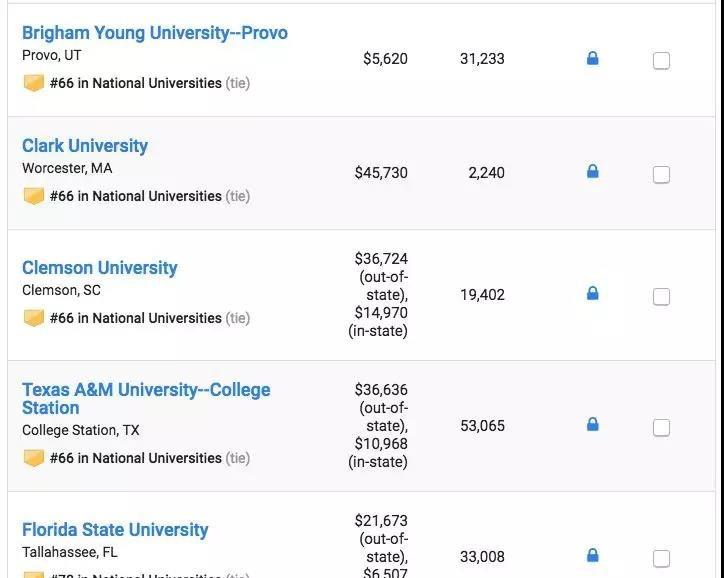724x578 pixels.
Task: Click lock icon in Brigham Young row
Action: pyautogui.click(x=592, y=59)
